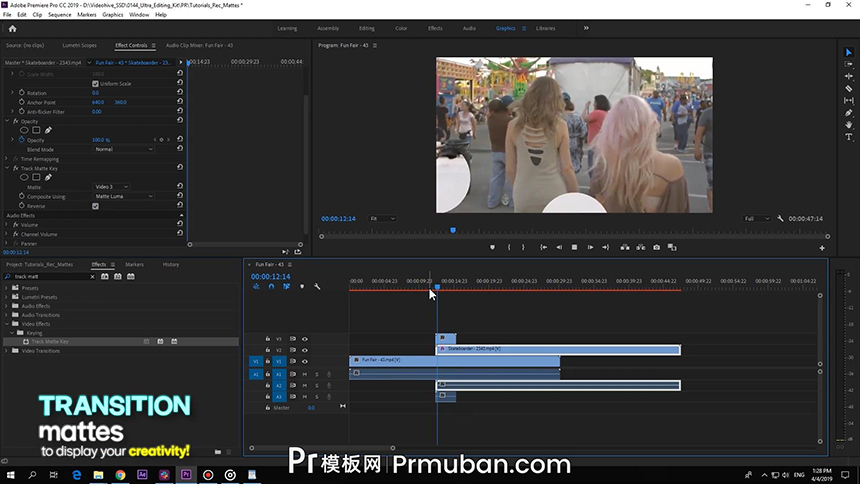
Task: Click Mark In bracket button
Action: [509, 247]
